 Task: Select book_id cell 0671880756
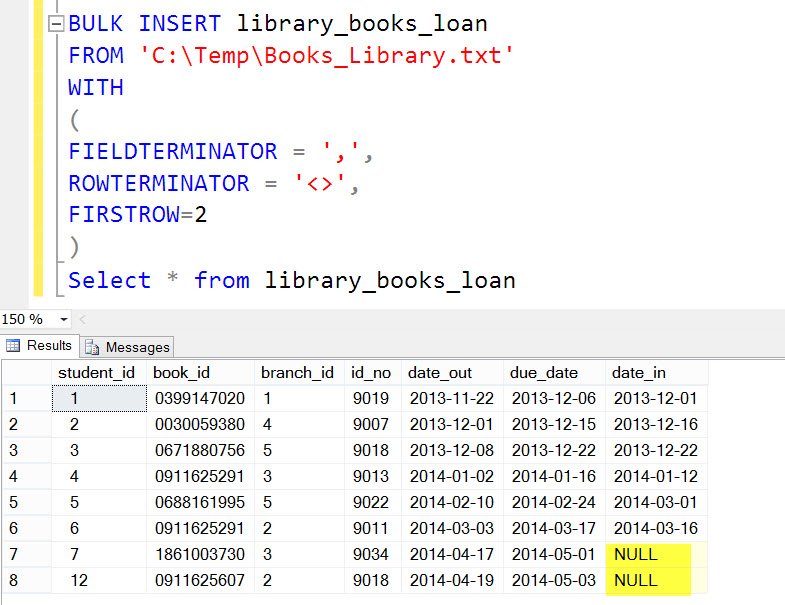click(x=200, y=451)
